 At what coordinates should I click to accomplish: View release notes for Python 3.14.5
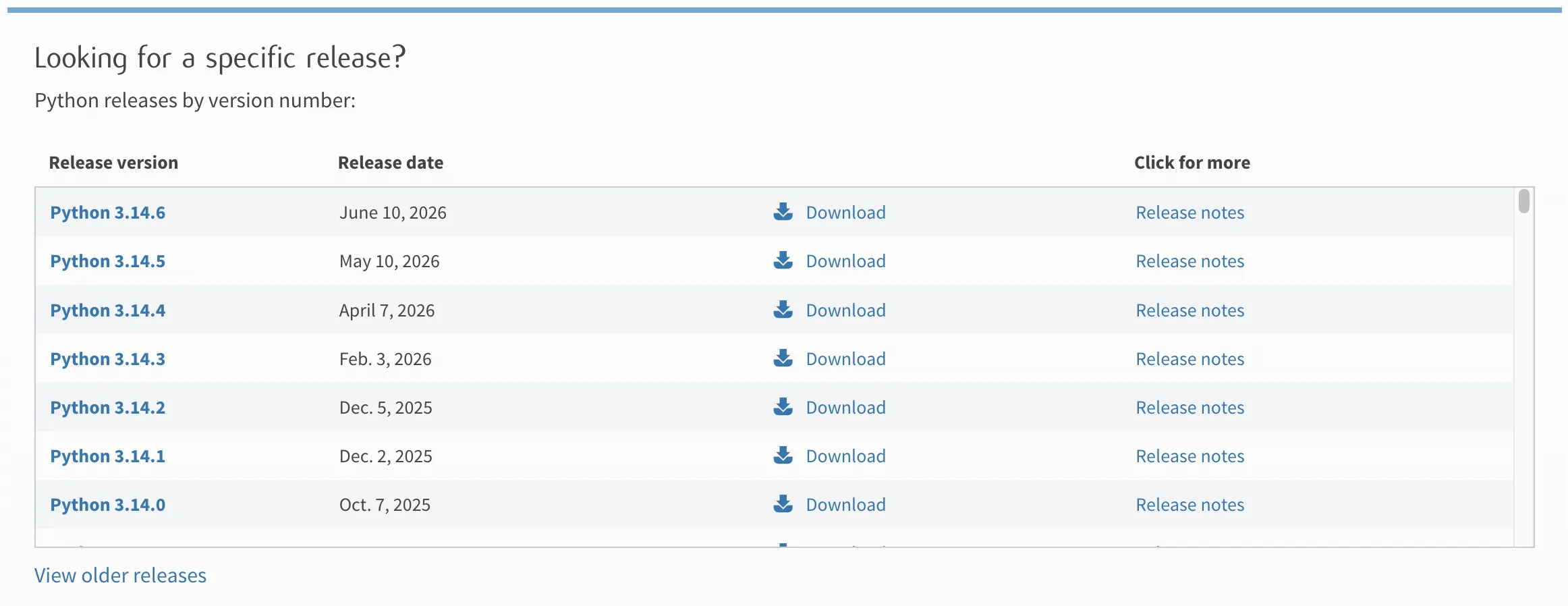[1190, 261]
